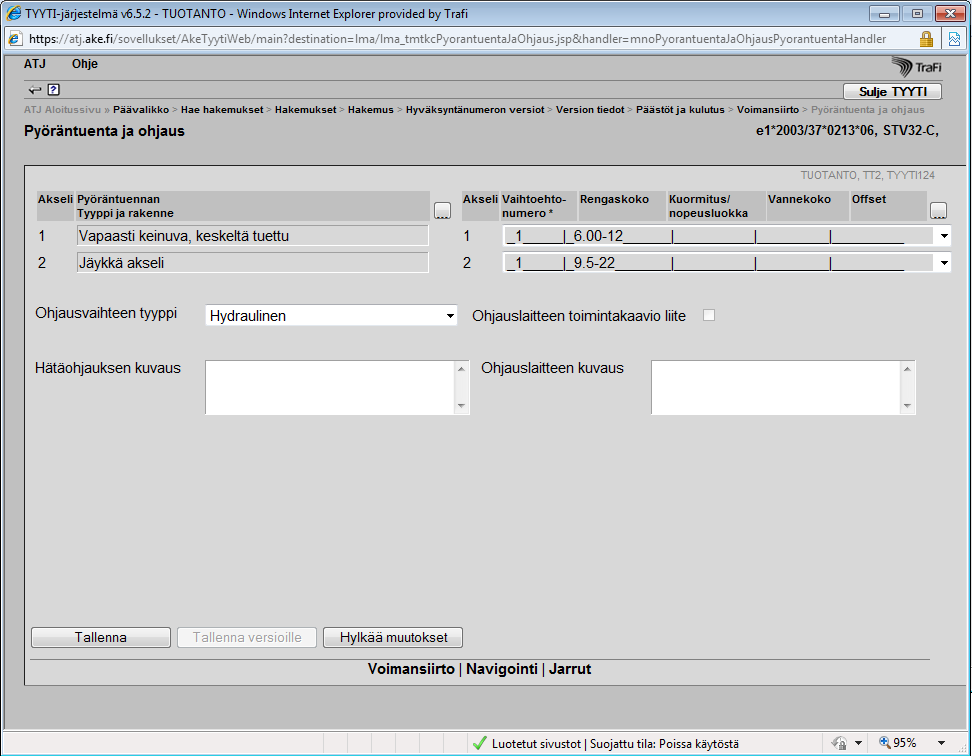Image resolution: width=972 pixels, height=756 pixels.
Task: Click ATJ Aloitussivu breadcrumb
Action: point(62,110)
